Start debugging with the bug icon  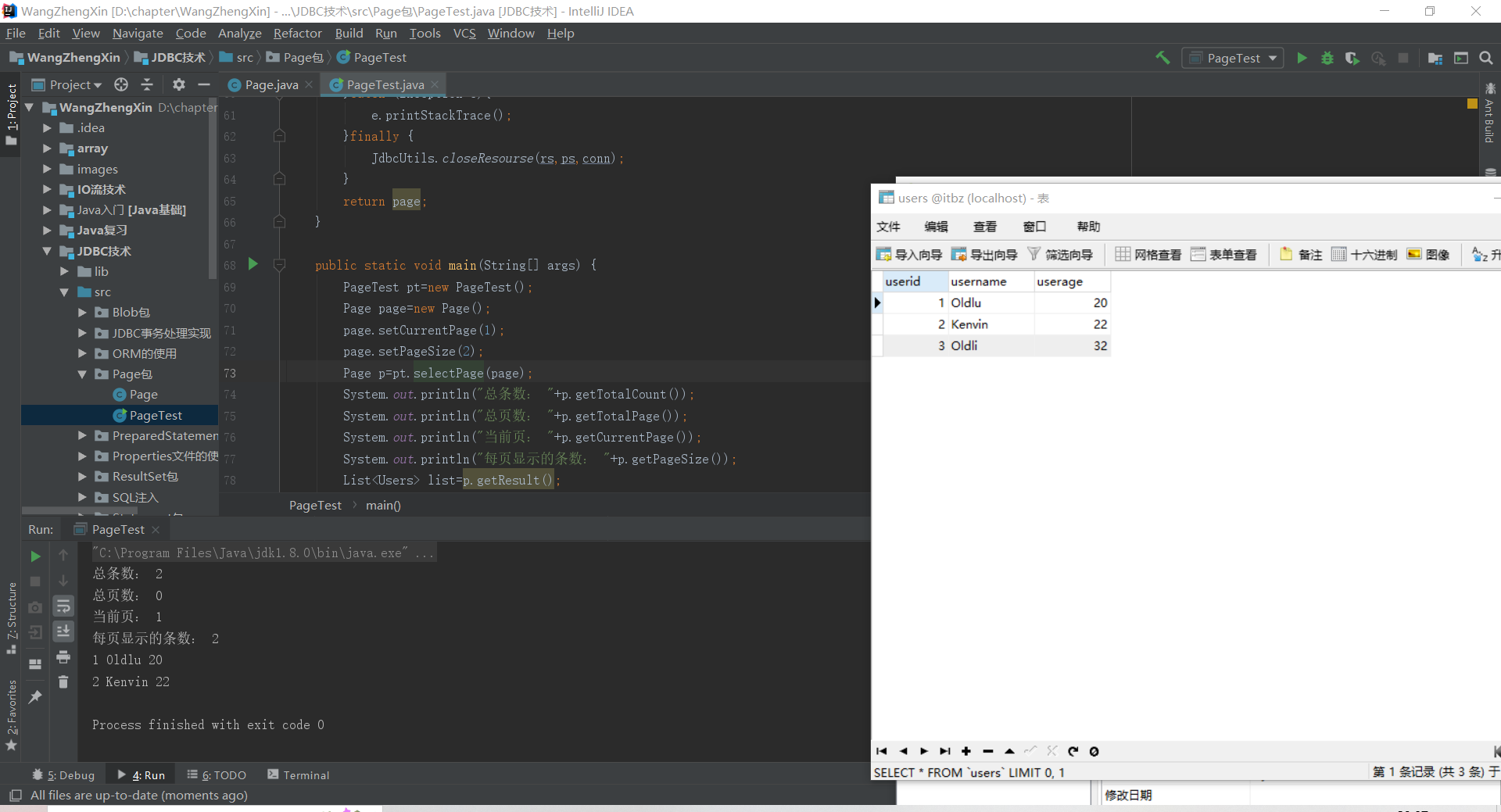[1327, 58]
